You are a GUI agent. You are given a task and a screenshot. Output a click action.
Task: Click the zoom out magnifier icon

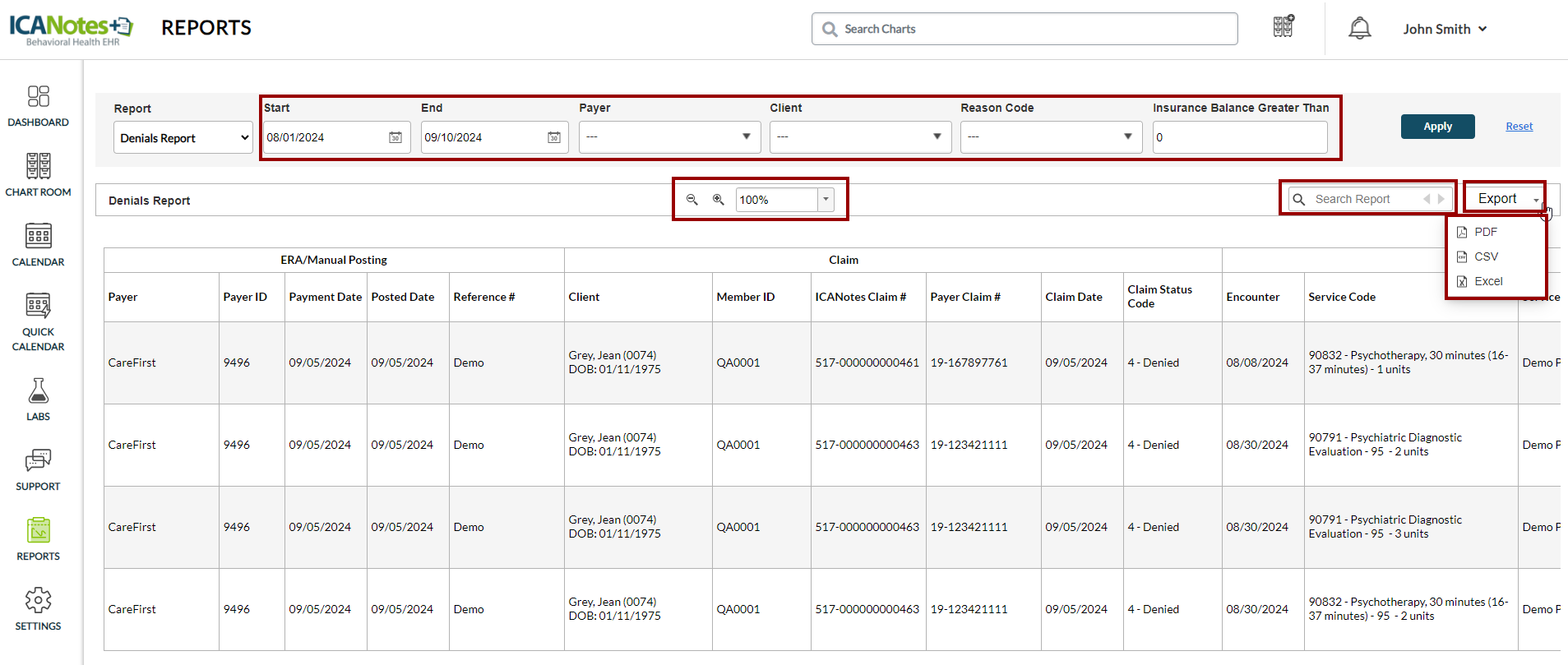pyautogui.click(x=692, y=200)
